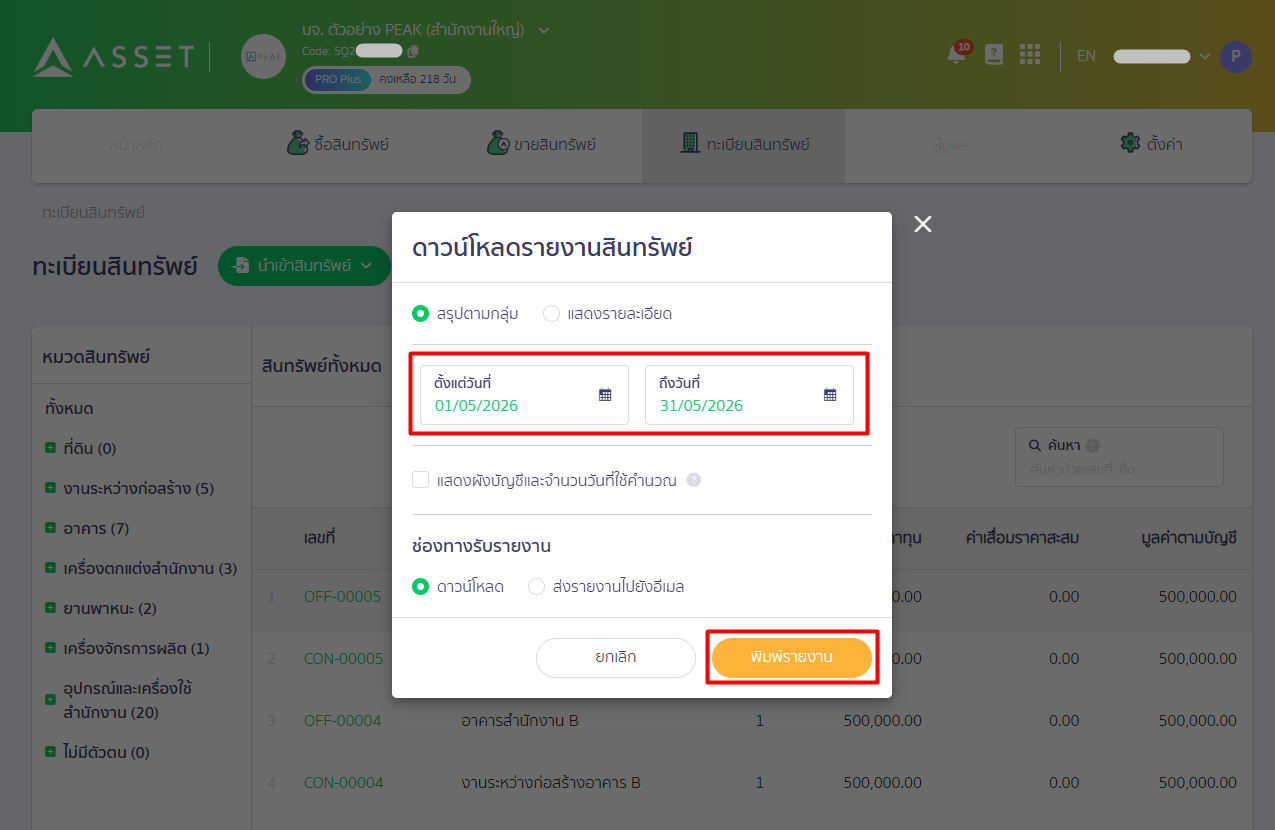Close the download report dialog
Screen dimensions: 1275x830
point(922,224)
